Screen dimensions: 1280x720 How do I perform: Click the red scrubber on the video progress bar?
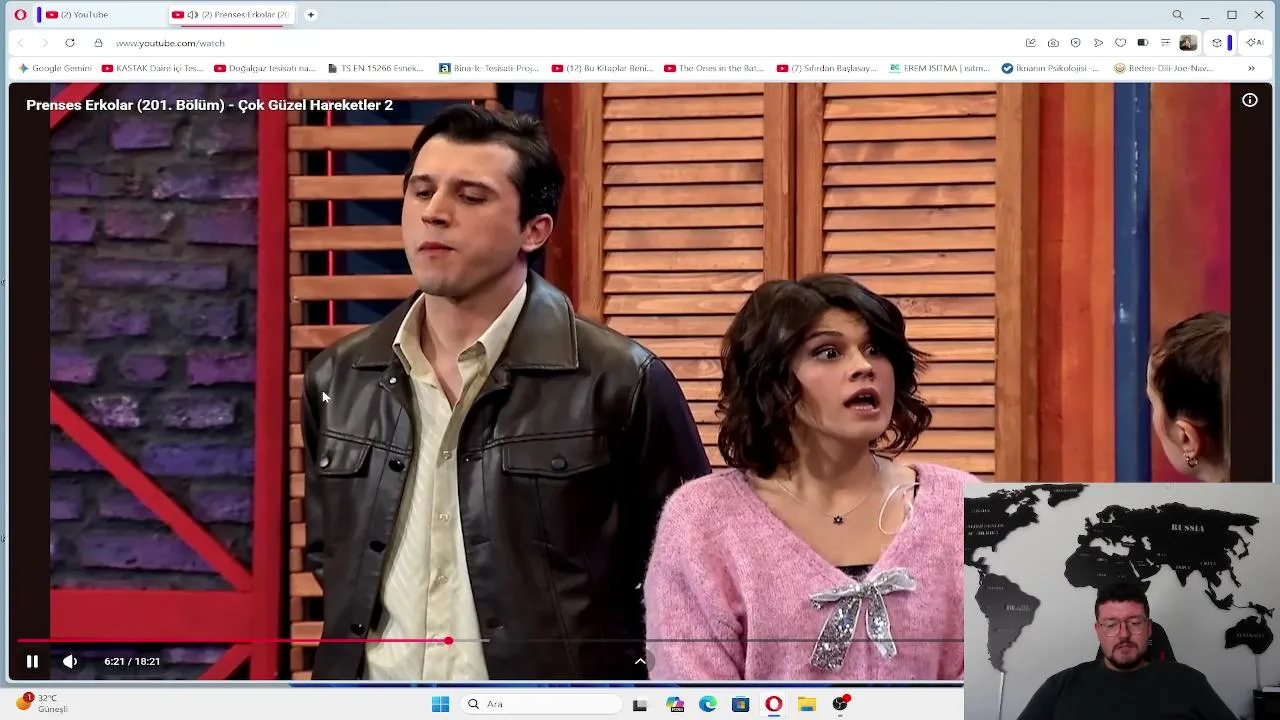[x=448, y=640]
